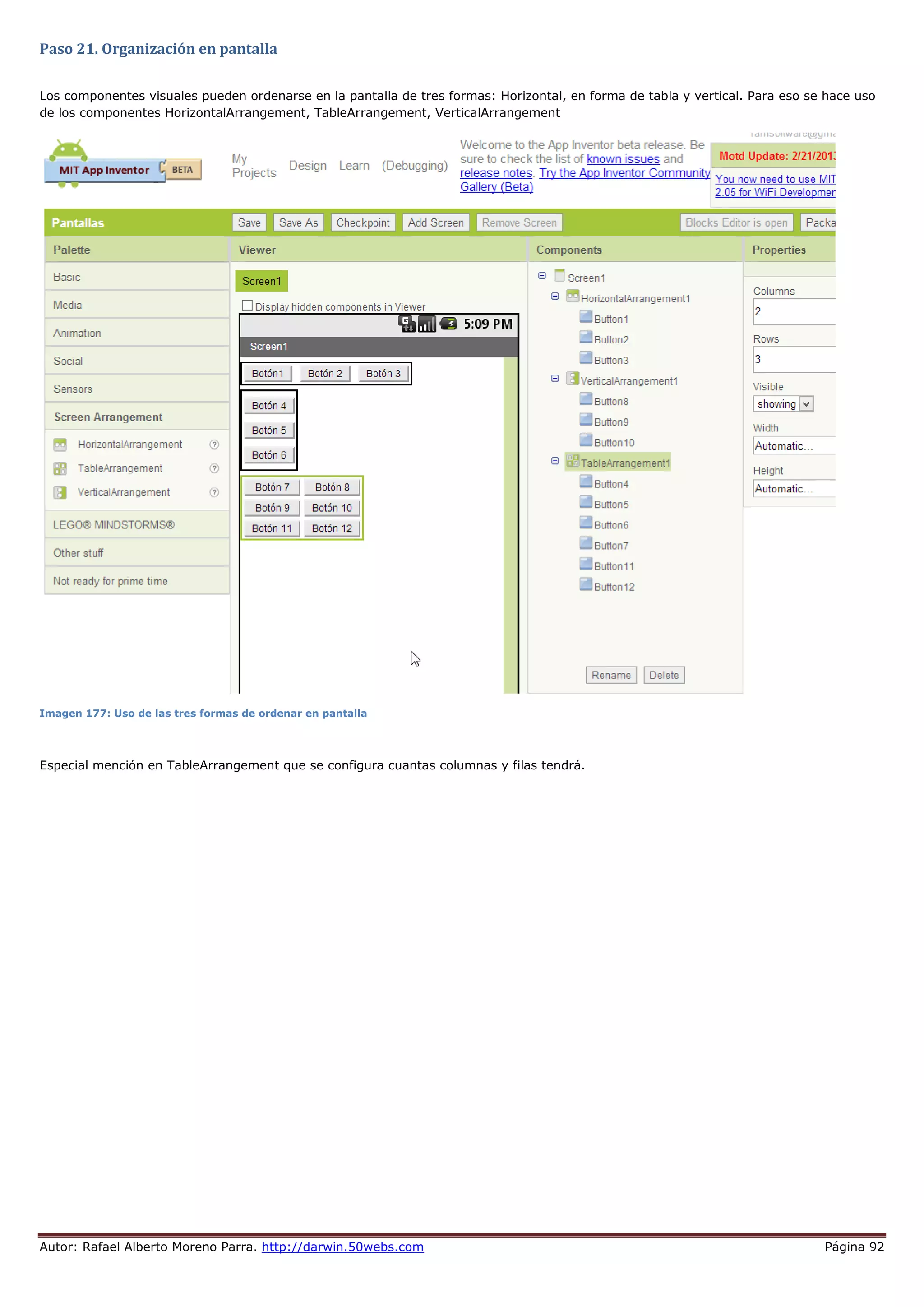The width and height of the screenshot is (924, 1307).
Task: Open help for HorizontalArrangement
Action: tap(214, 445)
